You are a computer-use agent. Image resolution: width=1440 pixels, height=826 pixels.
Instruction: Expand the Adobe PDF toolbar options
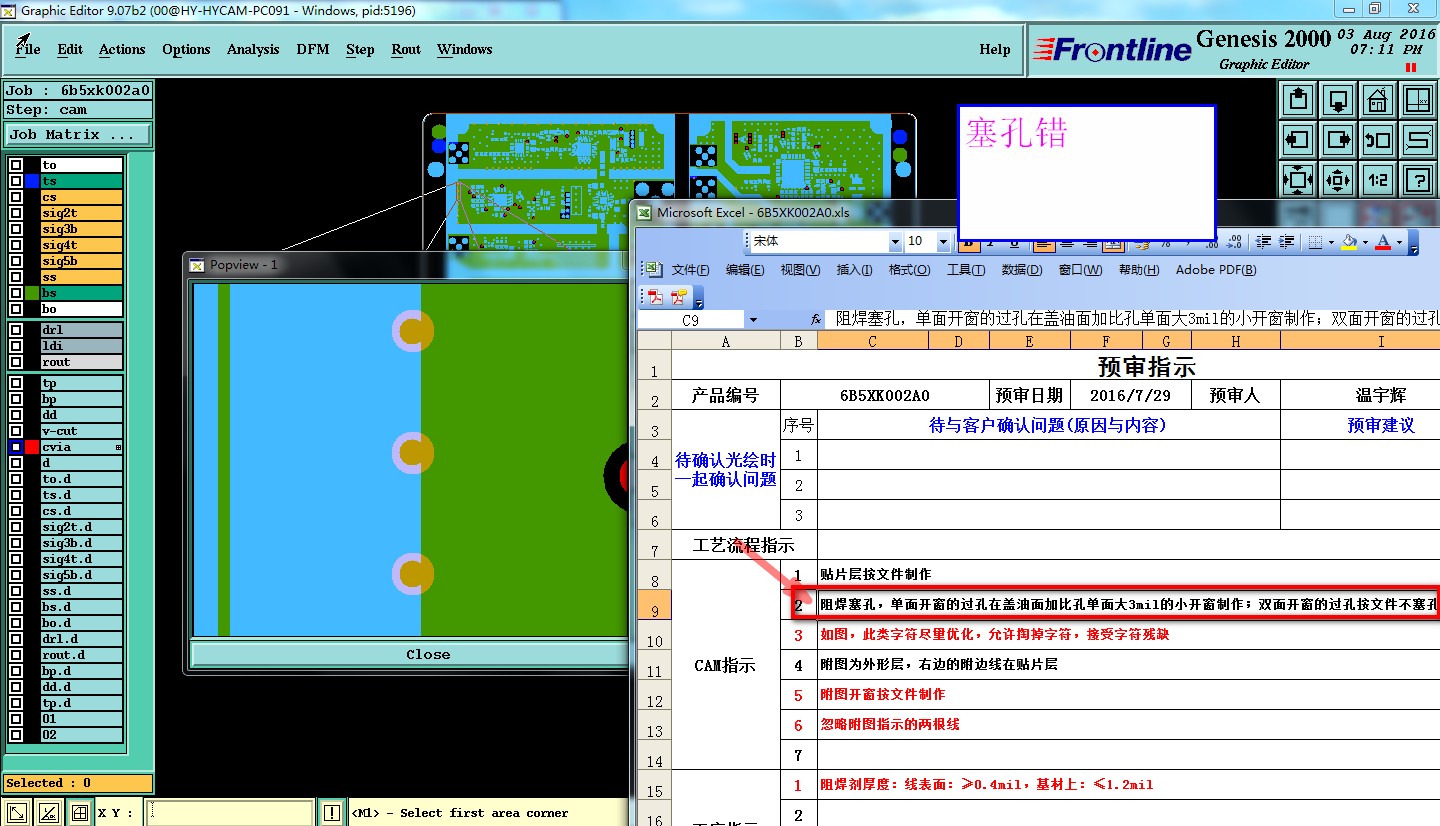(x=698, y=297)
